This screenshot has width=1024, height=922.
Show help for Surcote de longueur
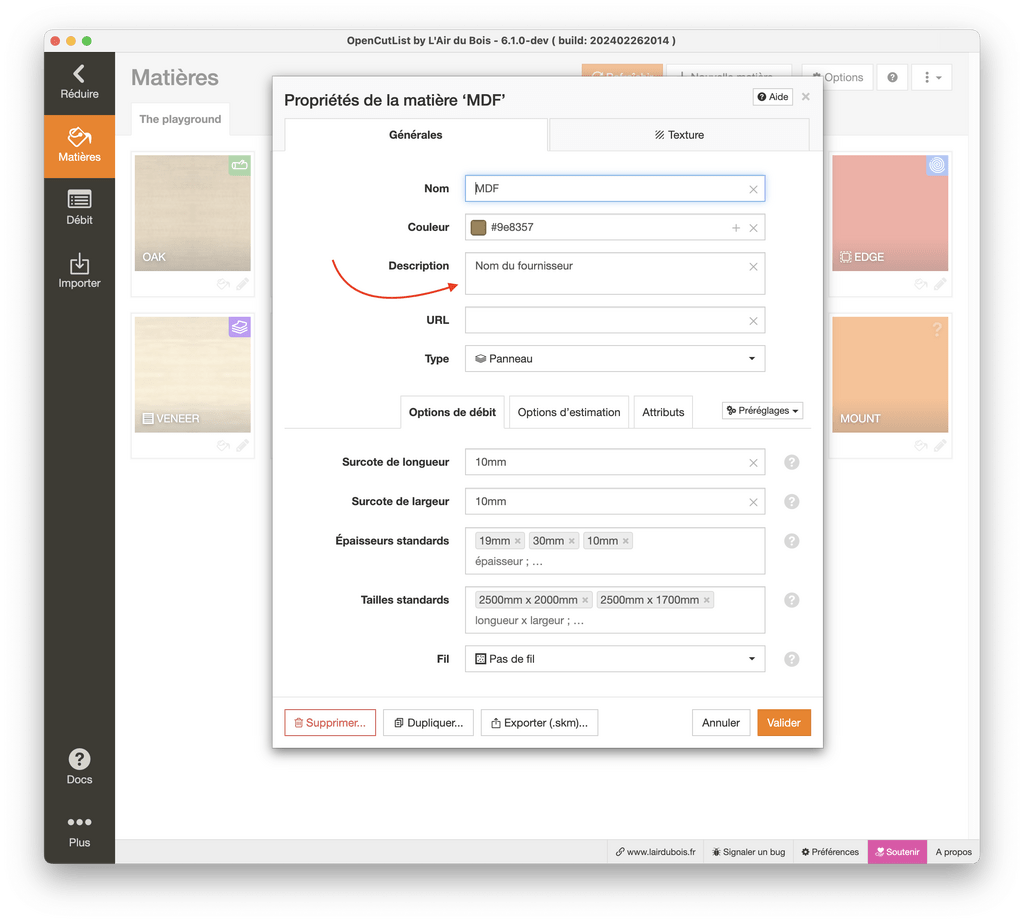(x=792, y=462)
